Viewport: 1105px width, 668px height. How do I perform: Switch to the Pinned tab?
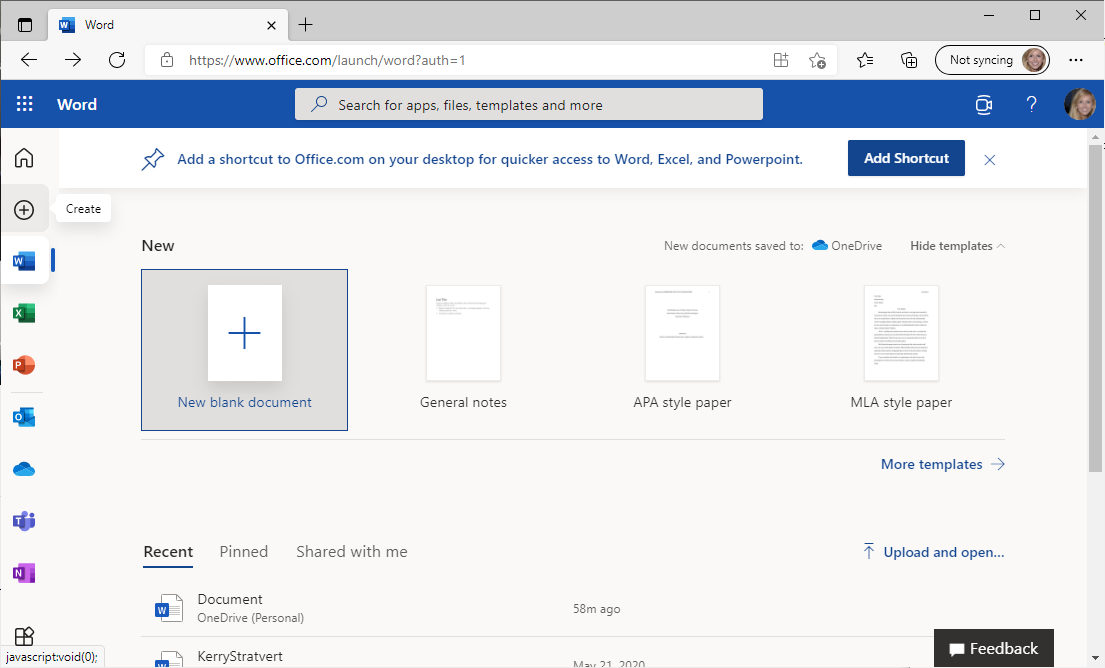pyautogui.click(x=244, y=552)
